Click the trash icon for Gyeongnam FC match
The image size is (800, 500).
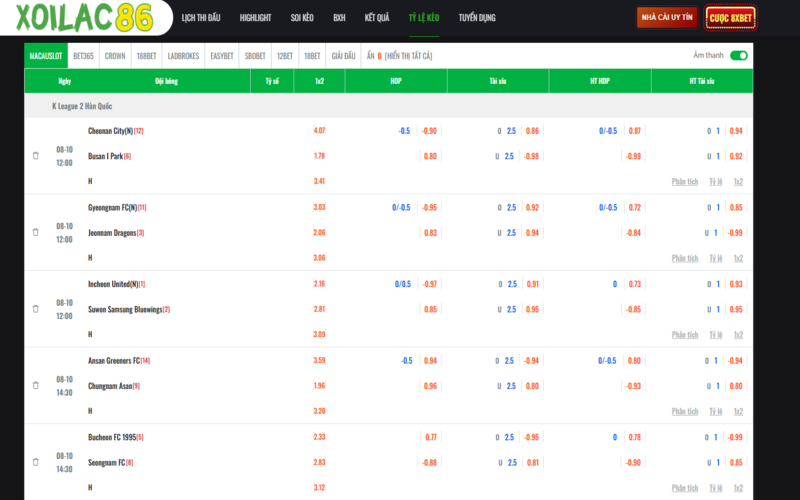36,232
